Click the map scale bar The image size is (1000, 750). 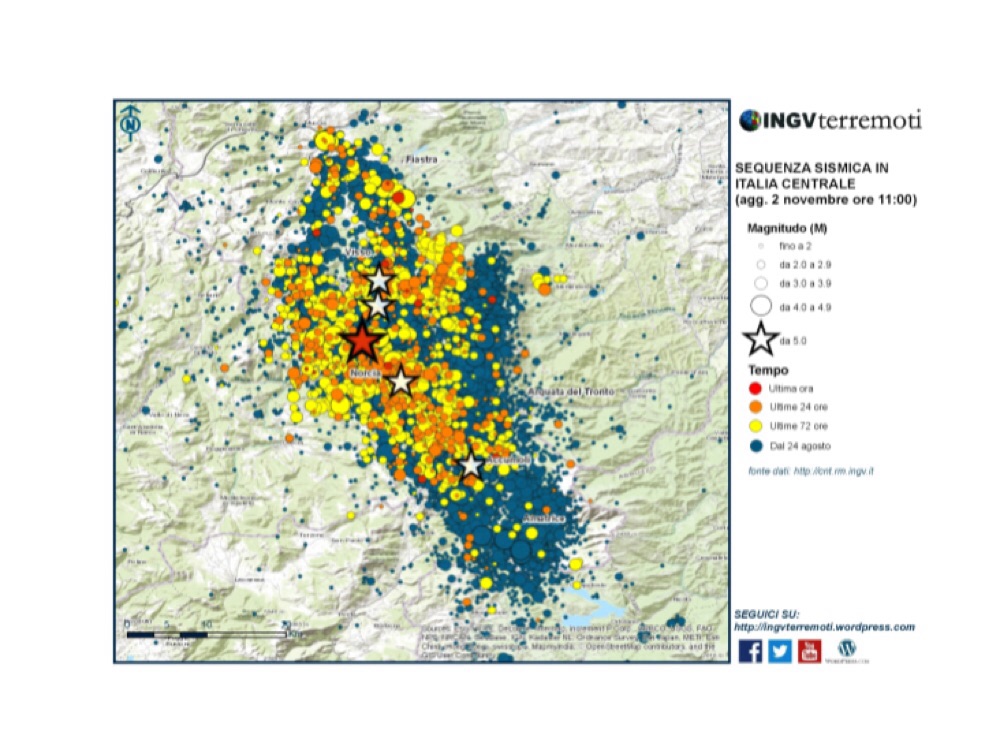206,635
